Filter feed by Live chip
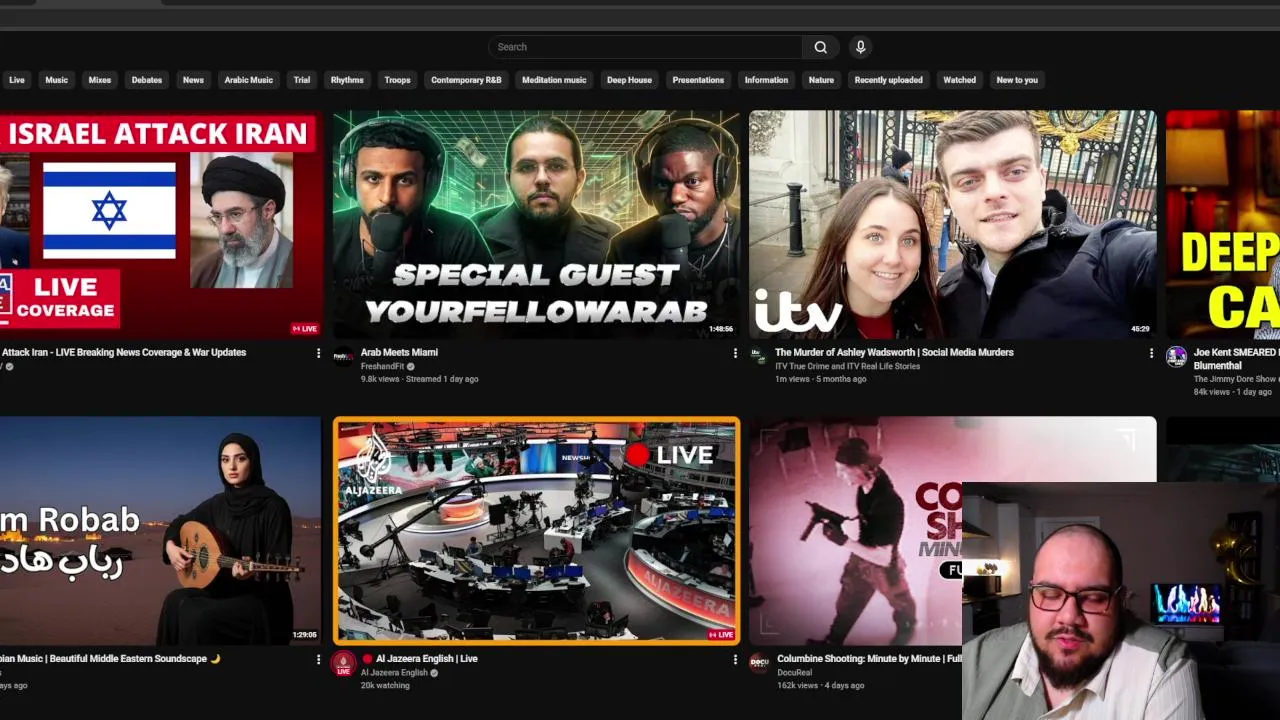The height and width of the screenshot is (720, 1280). pyautogui.click(x=17, y=80)
